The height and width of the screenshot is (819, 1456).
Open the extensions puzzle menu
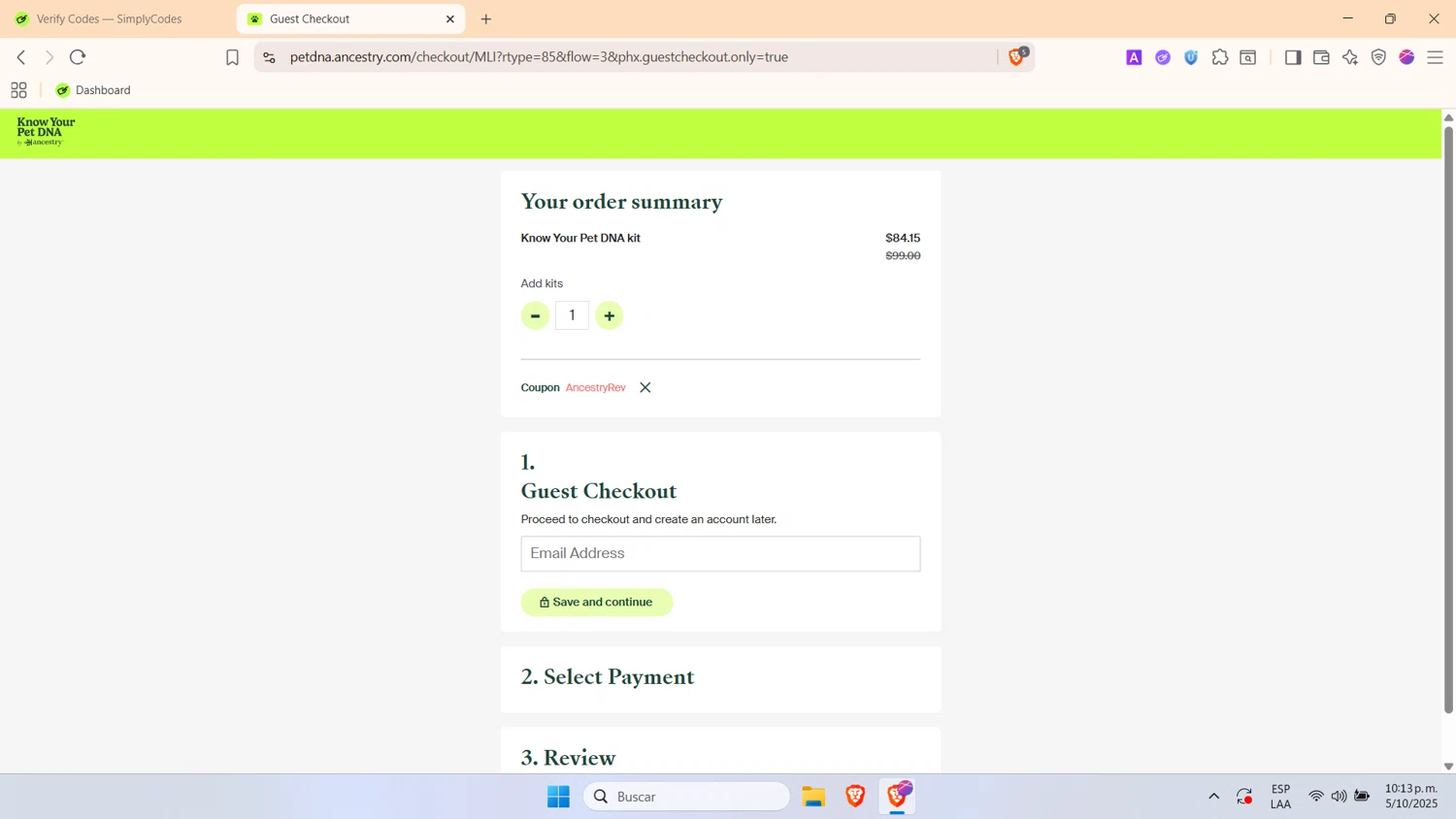coord(1220,58)
